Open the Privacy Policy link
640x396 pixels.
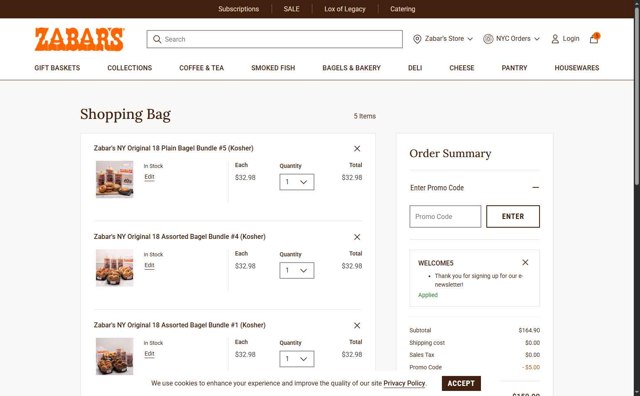[x=404, y=383]
